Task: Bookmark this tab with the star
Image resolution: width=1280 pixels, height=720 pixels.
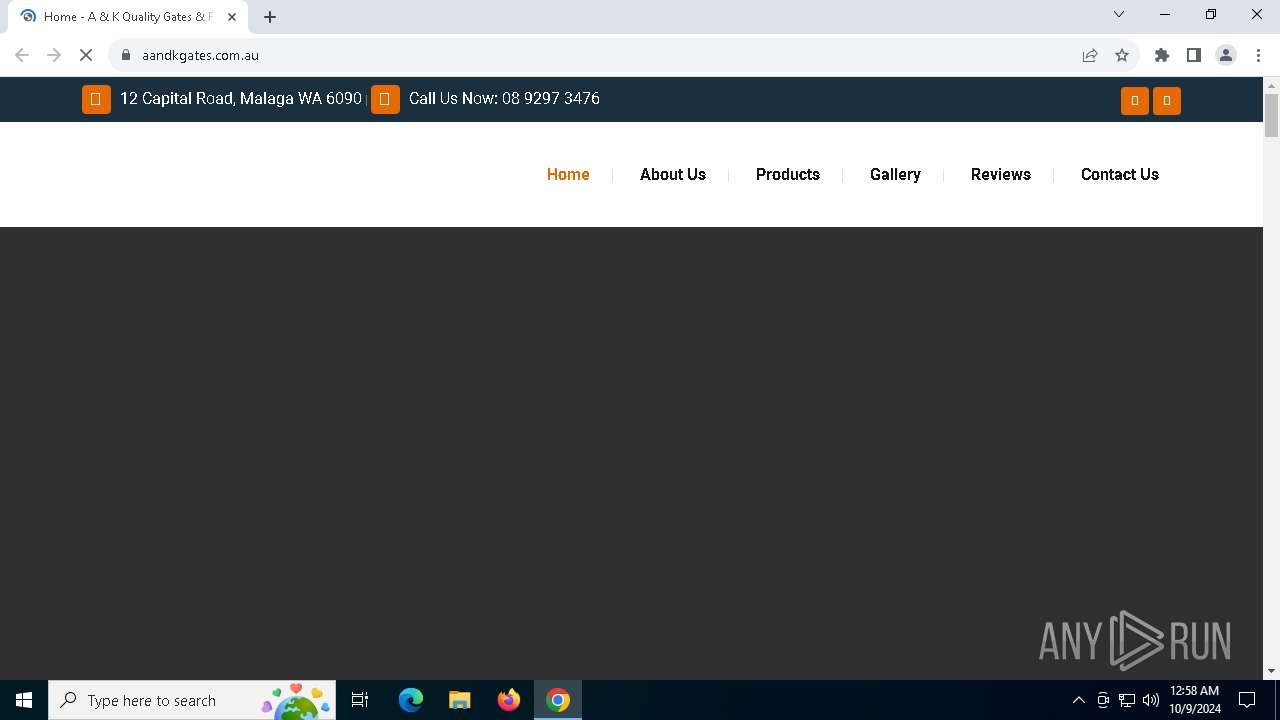Action: [x=1122, y=55]
